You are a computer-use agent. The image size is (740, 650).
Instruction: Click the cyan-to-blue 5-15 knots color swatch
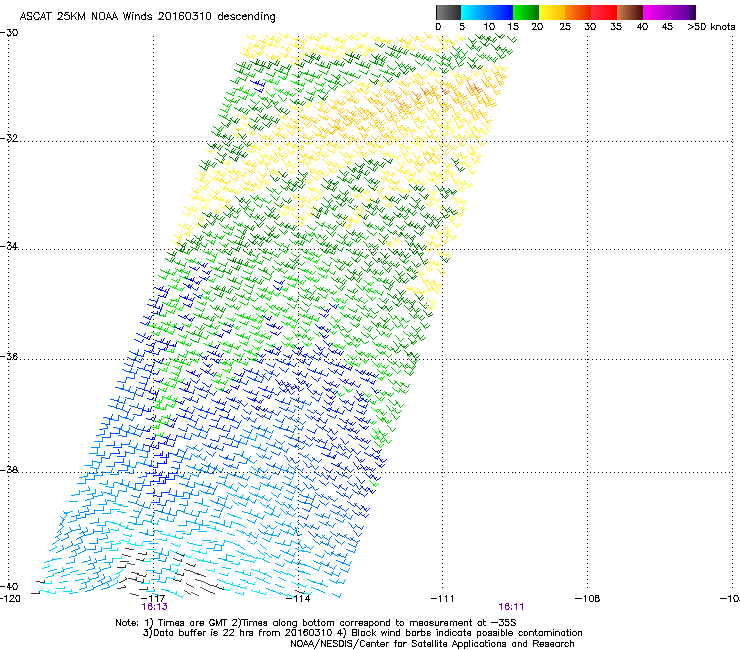487,12
